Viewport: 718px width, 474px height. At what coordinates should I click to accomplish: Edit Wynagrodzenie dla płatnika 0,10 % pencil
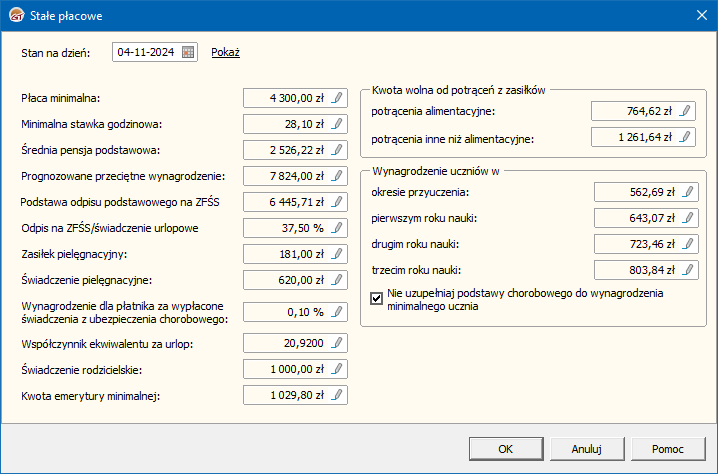coord(337,312)
